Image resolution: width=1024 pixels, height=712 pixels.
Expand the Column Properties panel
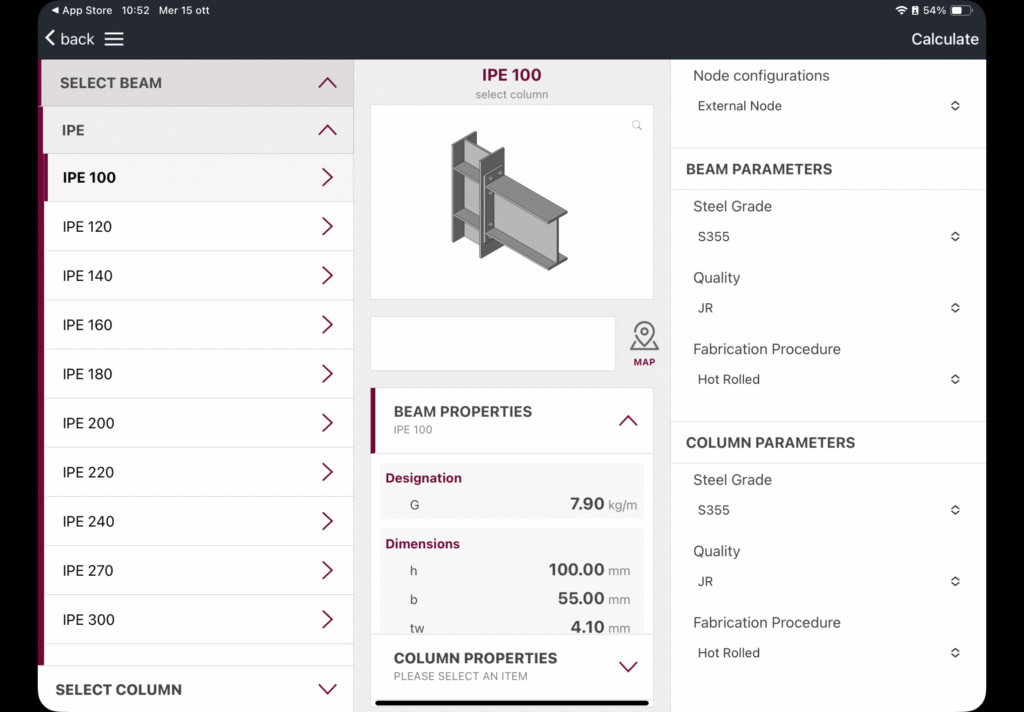(628, 666)
